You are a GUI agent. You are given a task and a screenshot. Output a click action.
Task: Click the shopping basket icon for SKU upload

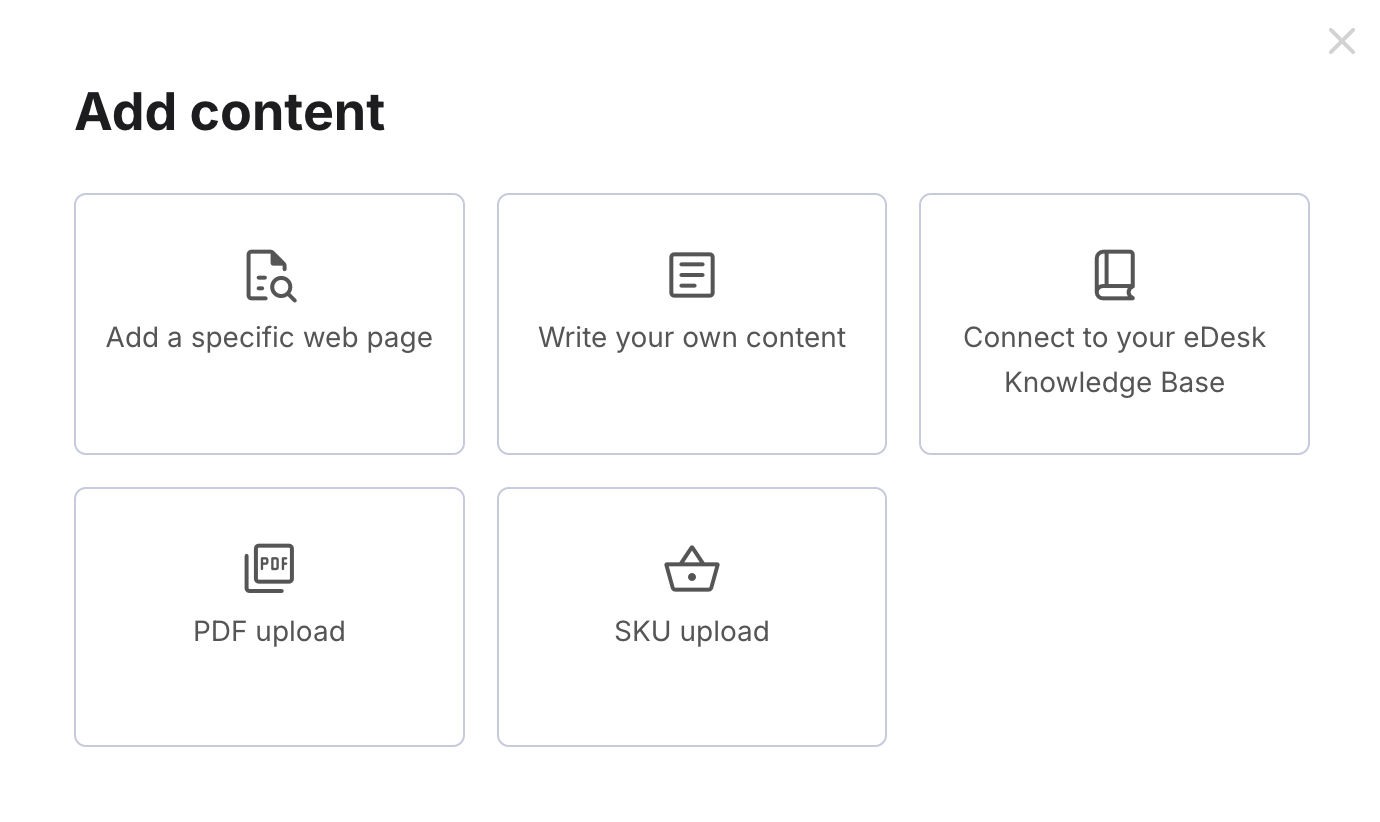tap(691, 568)
